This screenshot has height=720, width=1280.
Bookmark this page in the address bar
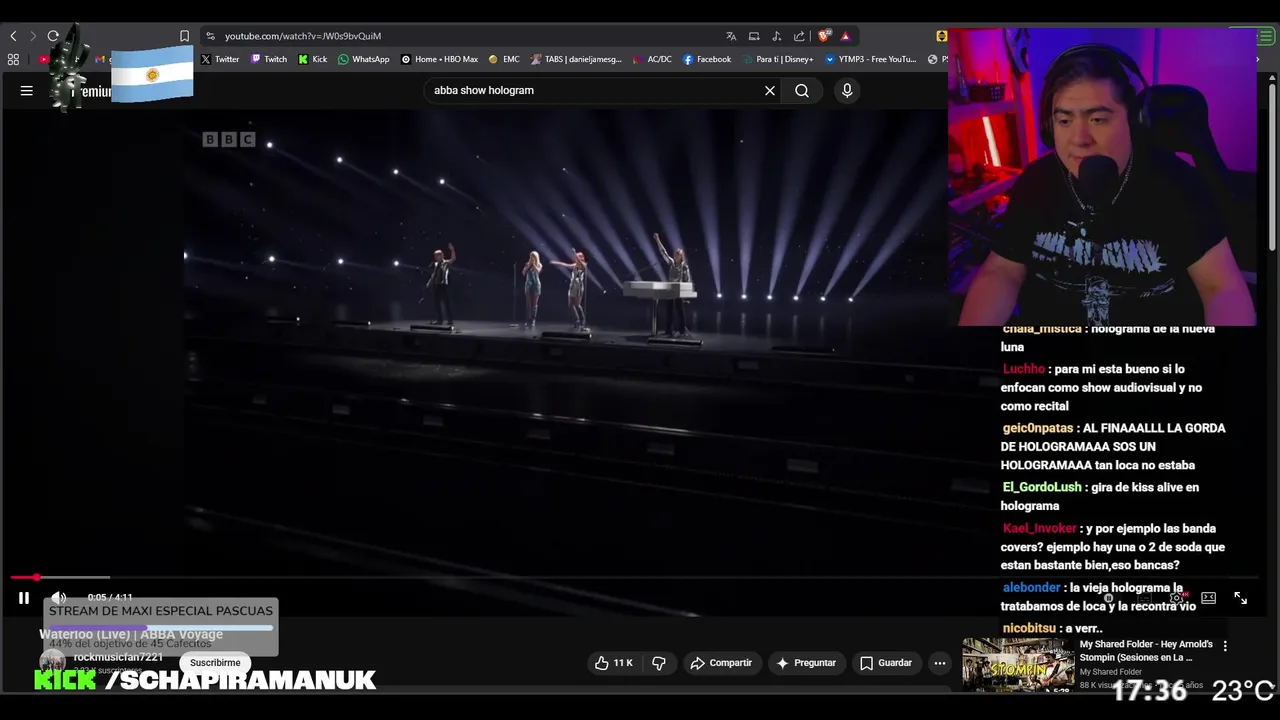point(184,36)
